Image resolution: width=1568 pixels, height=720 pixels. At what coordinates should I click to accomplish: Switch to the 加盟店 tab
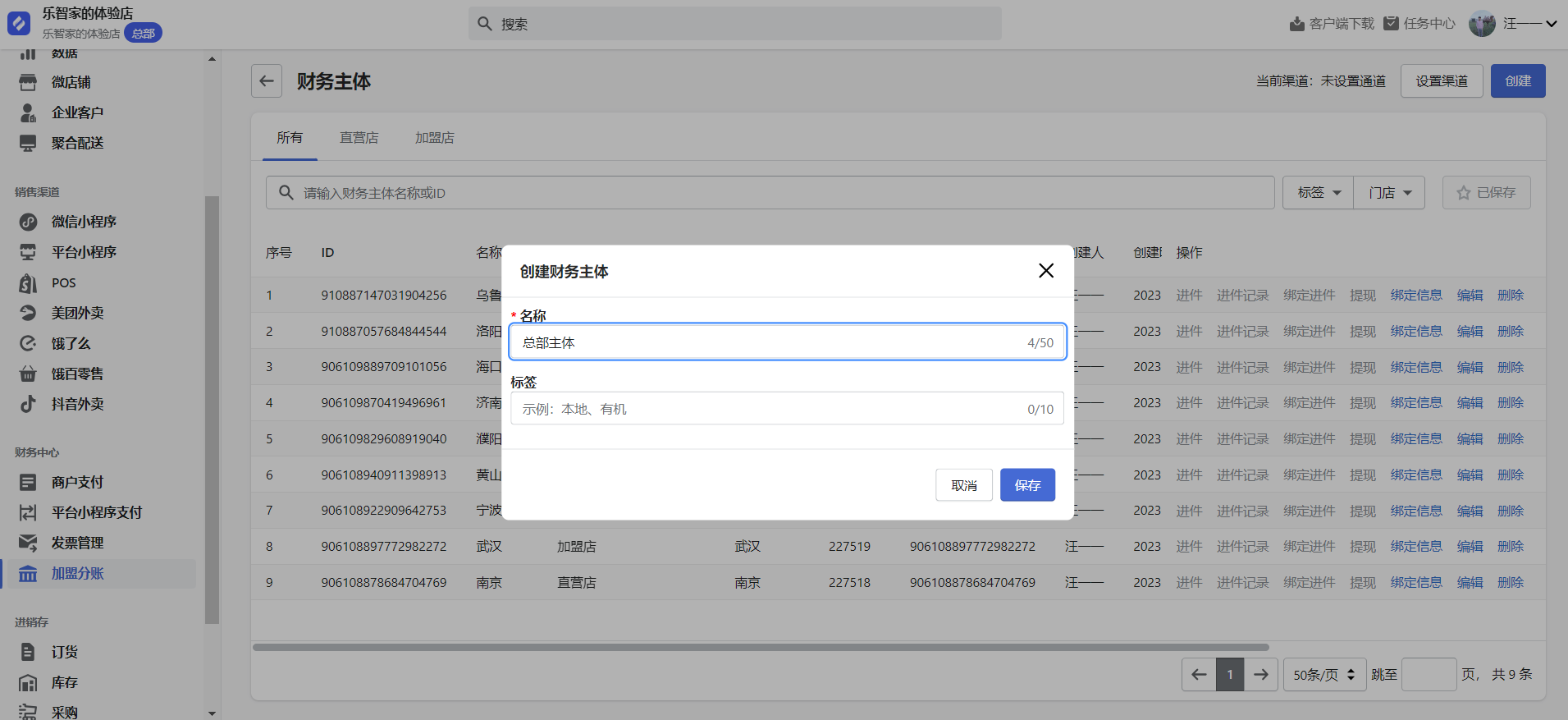coord(434,138)
